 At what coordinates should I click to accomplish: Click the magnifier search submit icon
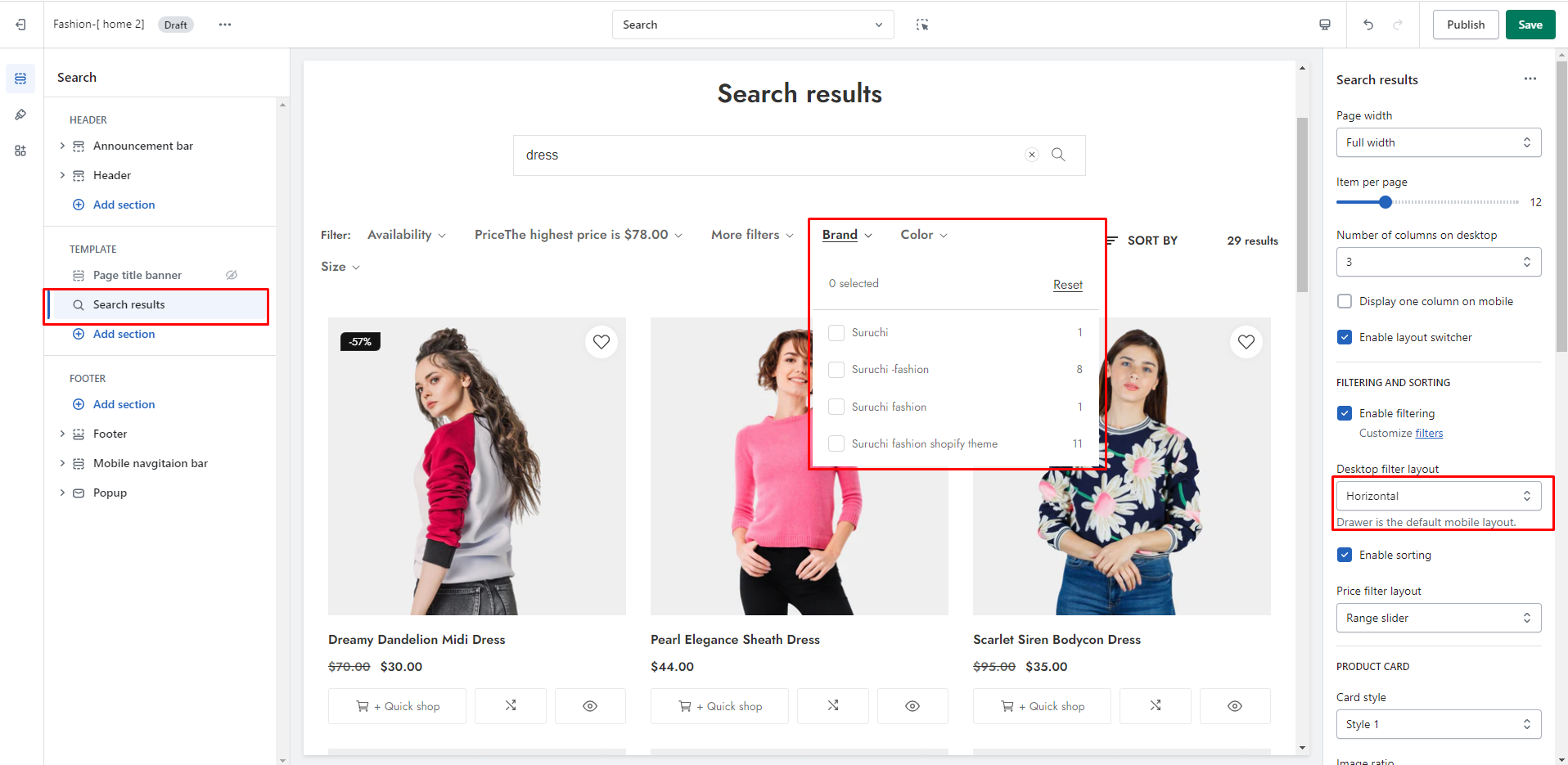[x=1058, y=155]
